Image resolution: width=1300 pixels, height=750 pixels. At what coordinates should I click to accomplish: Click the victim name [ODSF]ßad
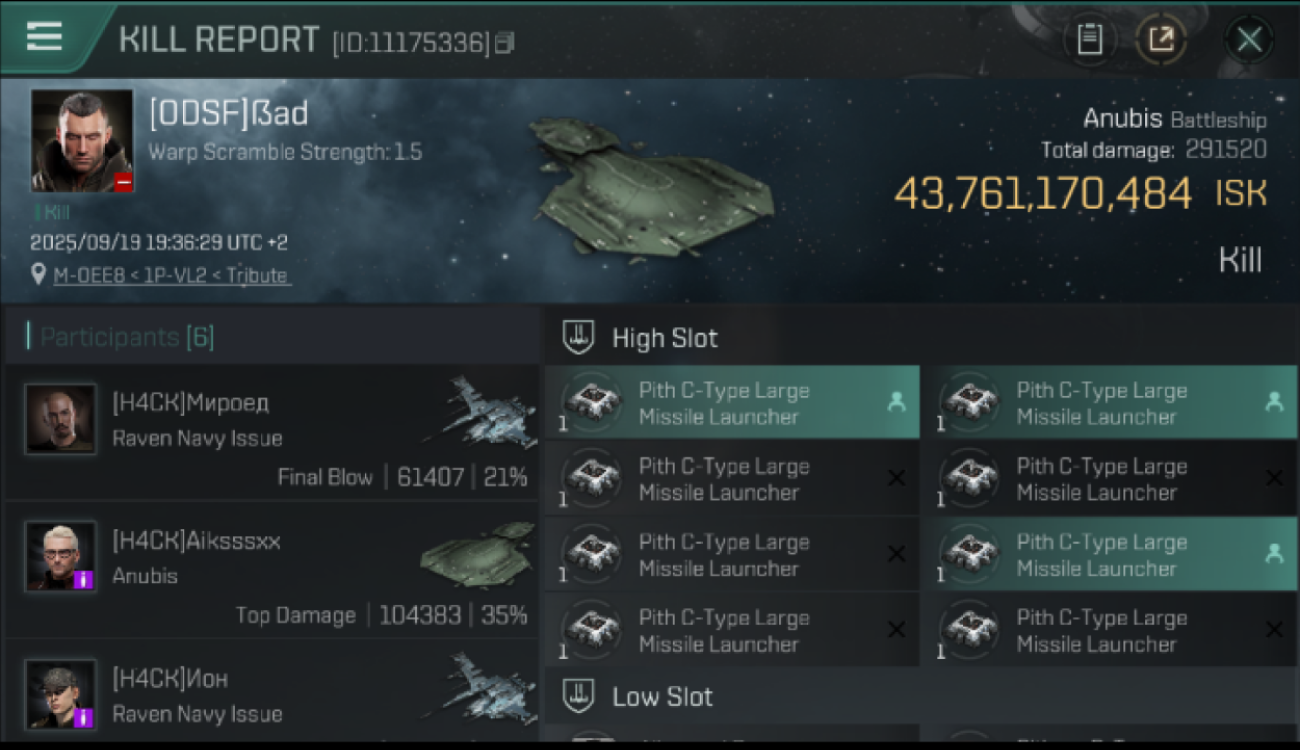pyautogui.click(x=228, y=114)
